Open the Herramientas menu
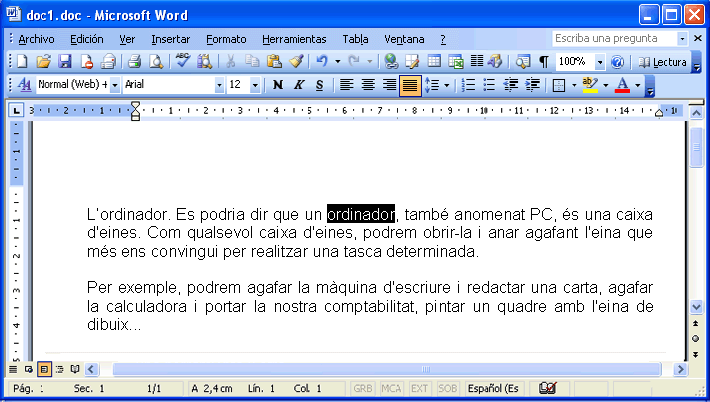 click(294, 39)
